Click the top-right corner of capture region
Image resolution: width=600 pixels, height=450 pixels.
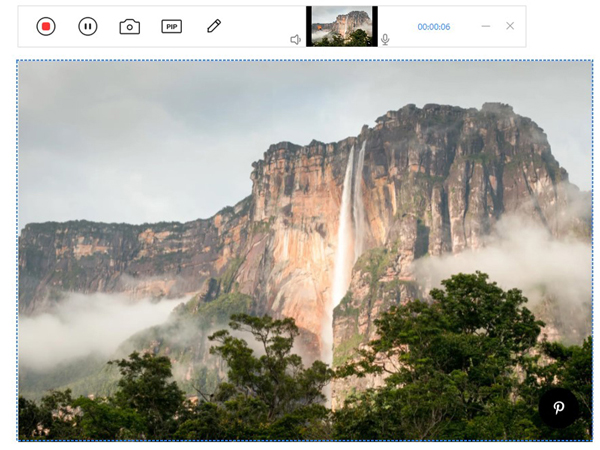[x=592, y=61]
